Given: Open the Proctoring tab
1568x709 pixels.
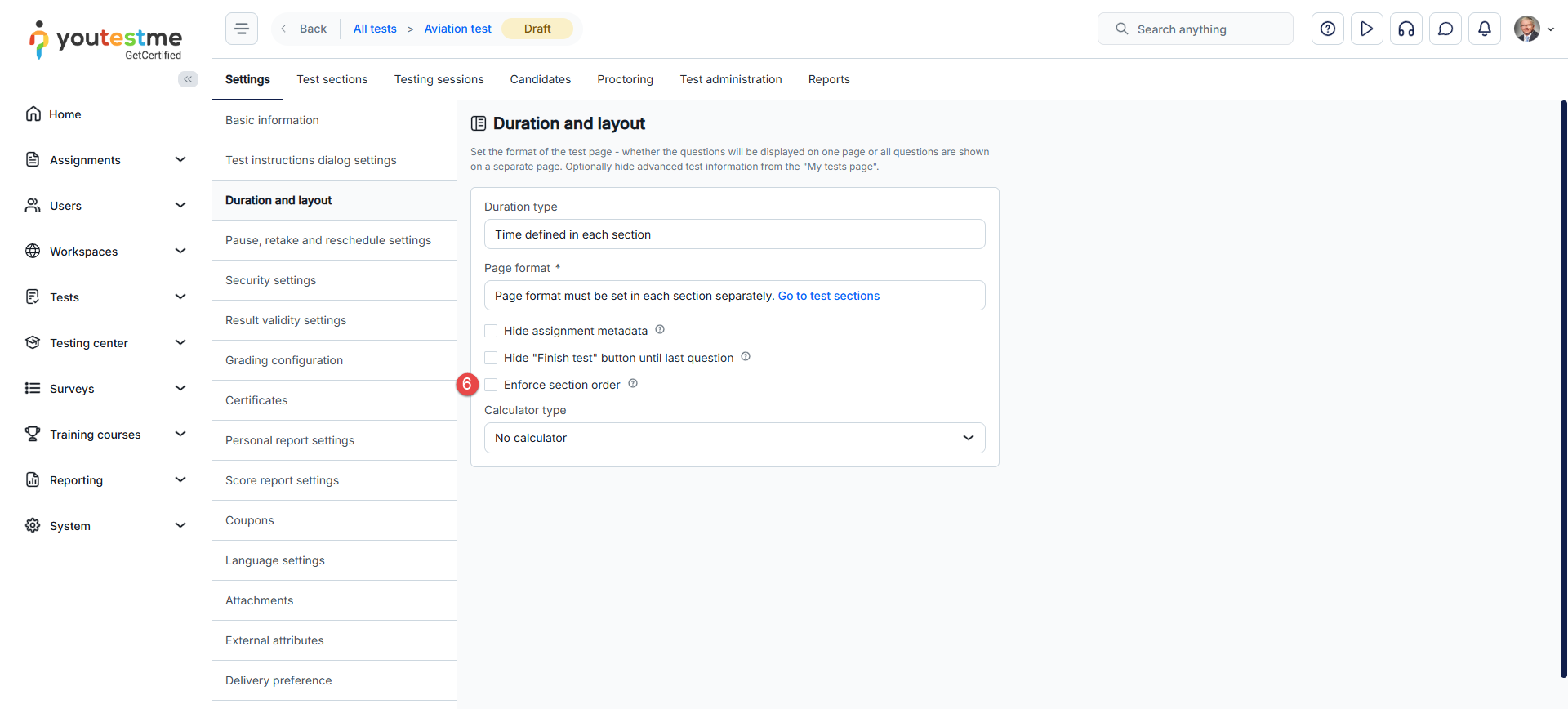Looking at the screenshot, I should coord(625,79).
